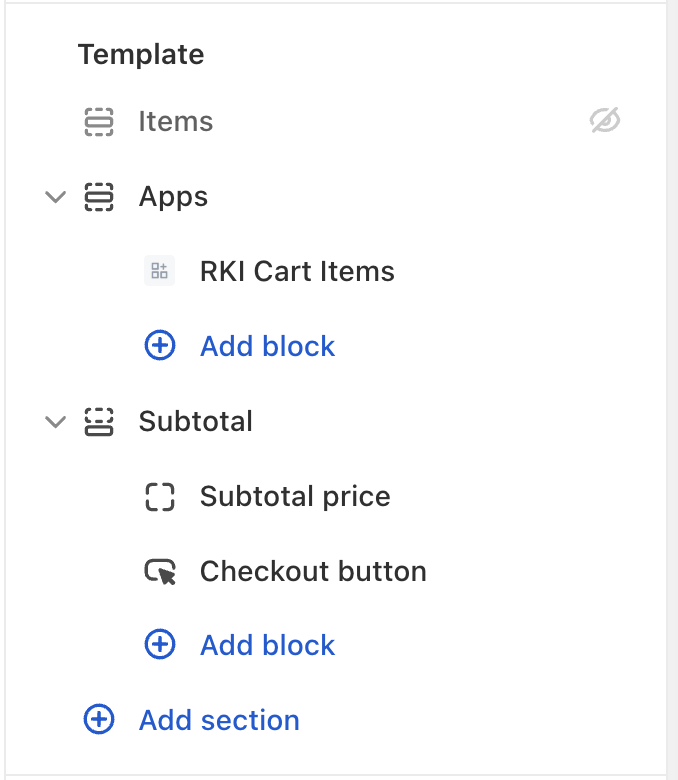Open the RKI Cart Items block
The image size is (678, 780).
point(297,271)
